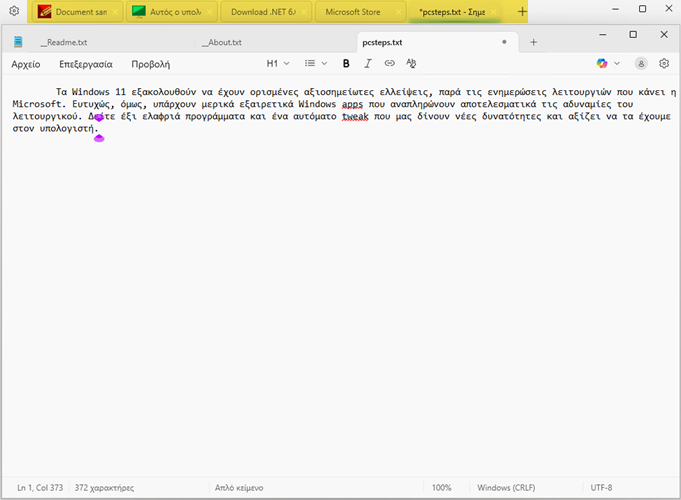Click the 100% zoom level indicator
This screenshot has width=681, height=500.
point(441,488)
